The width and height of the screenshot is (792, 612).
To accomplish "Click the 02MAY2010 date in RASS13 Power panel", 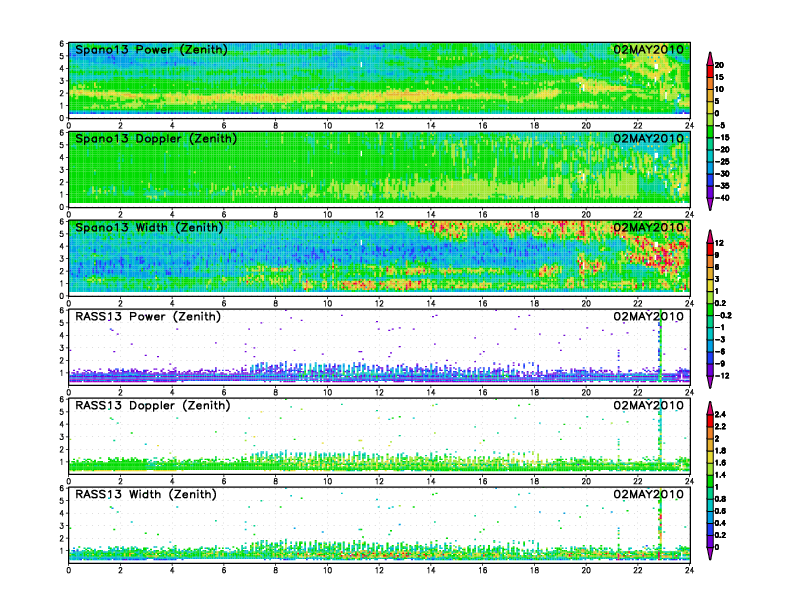I will click(x=648, y=317).
